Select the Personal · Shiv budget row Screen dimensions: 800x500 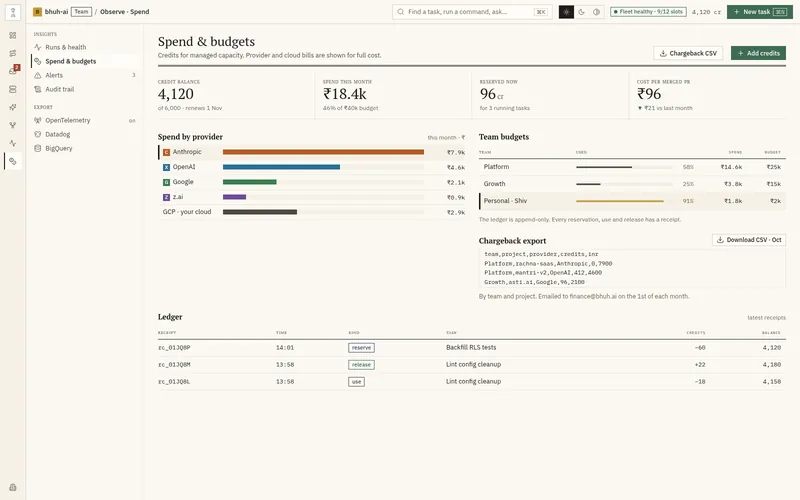pos(632,201)
